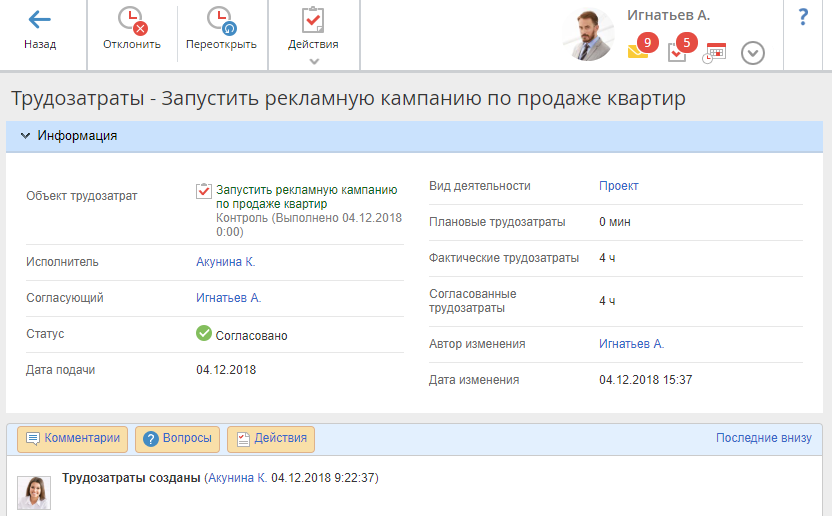832x516 pixels.
Task: Click the Последние внизу sort link
Action: tap(763, 438)
